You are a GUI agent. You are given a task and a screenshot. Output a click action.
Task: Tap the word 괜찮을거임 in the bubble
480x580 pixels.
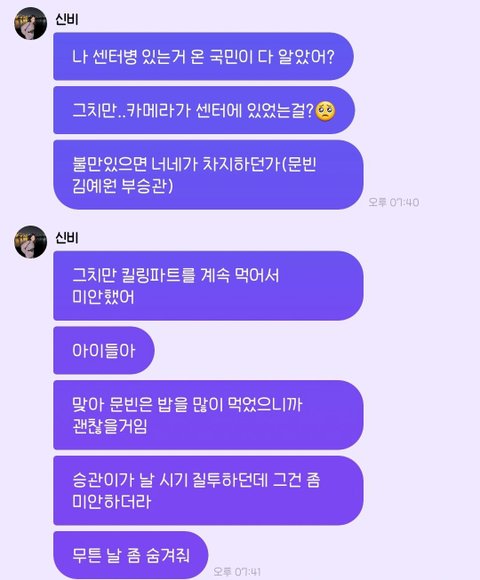110,426
